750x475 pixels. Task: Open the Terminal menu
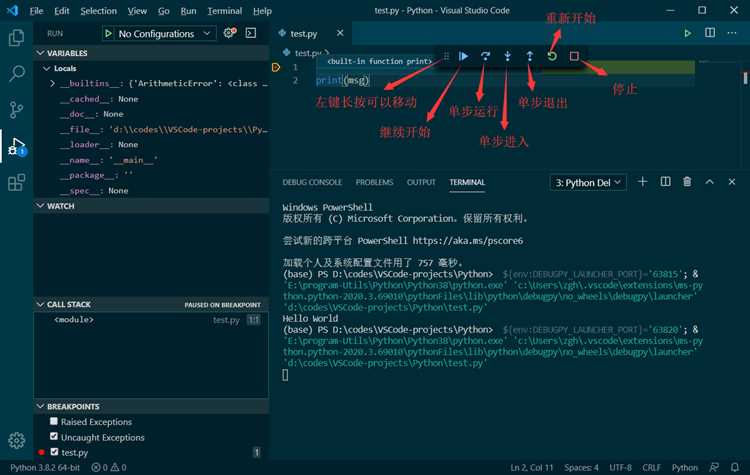(225, 11)
